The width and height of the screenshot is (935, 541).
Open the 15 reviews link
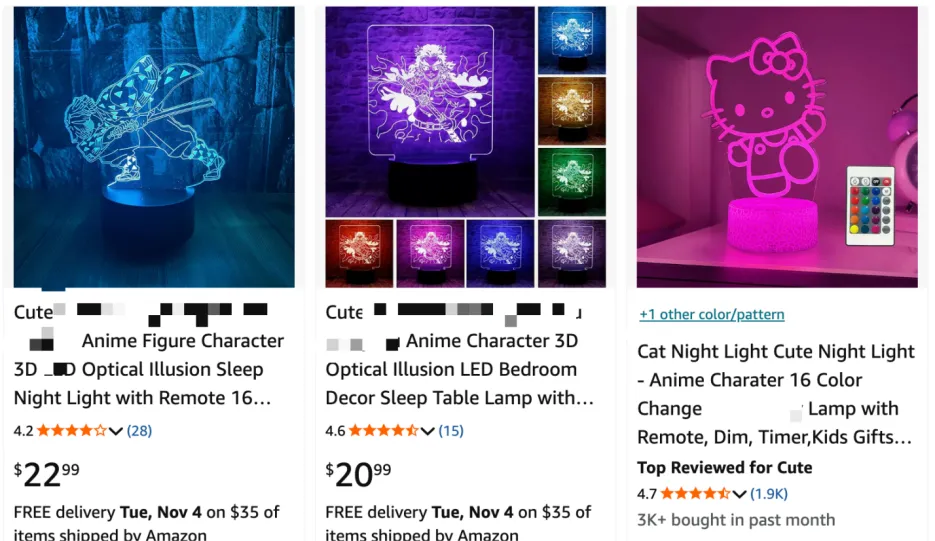point(451,431)
